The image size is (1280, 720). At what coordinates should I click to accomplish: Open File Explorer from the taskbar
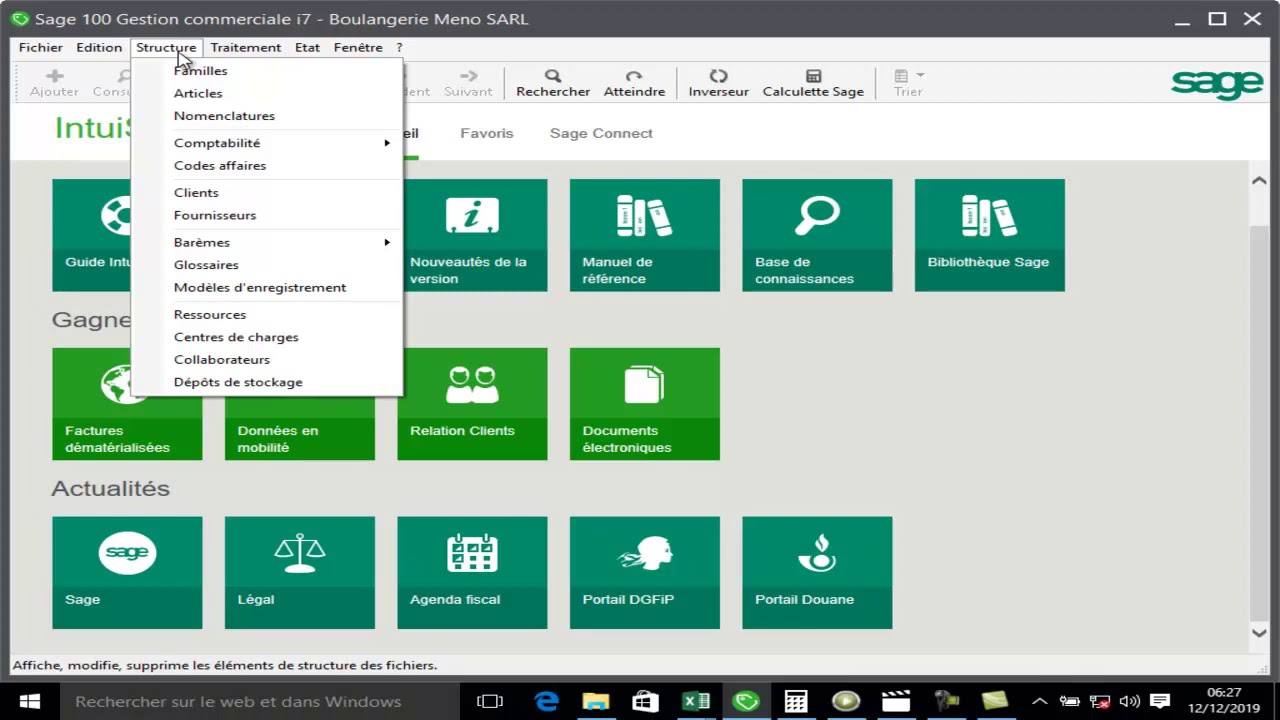click(x=596, y=701)
